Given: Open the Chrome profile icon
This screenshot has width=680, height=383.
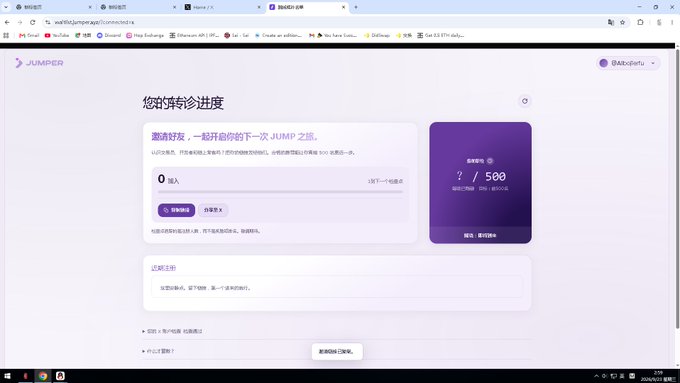Looking at the screenshot, I should (659, 22).
